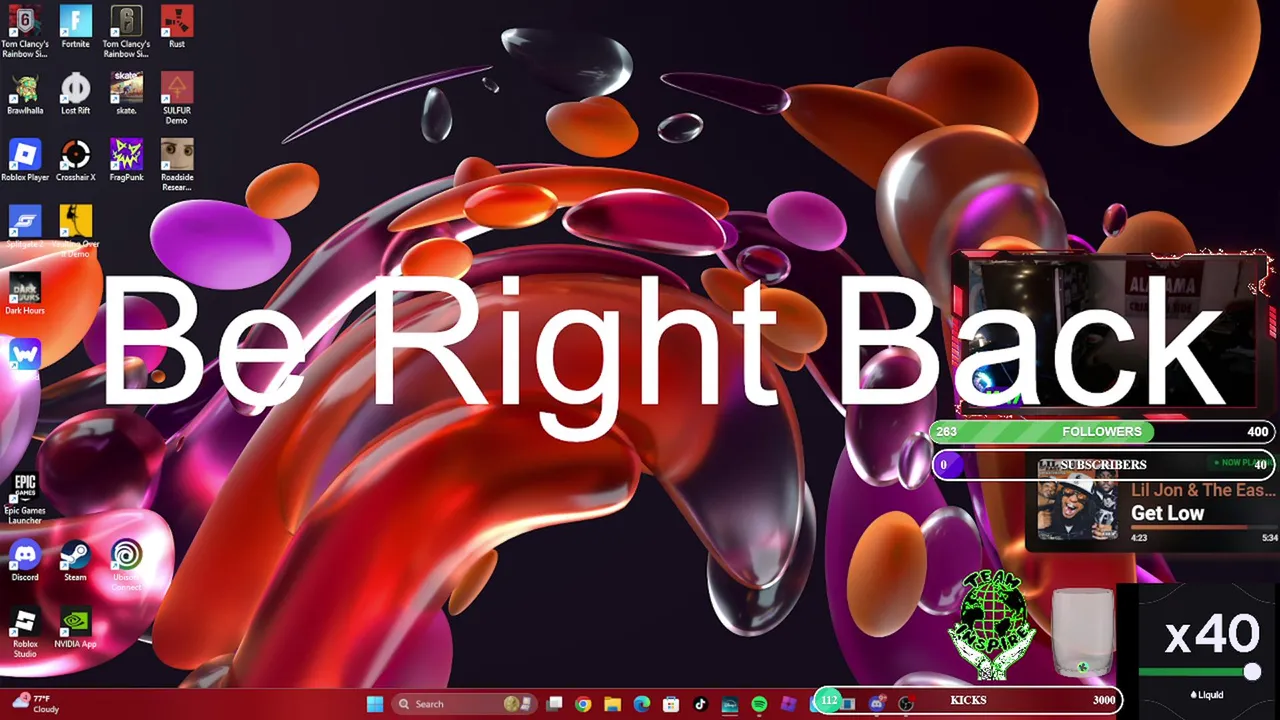Open Task View from the taskbar
1280x720 pixels.
point(554,704)
